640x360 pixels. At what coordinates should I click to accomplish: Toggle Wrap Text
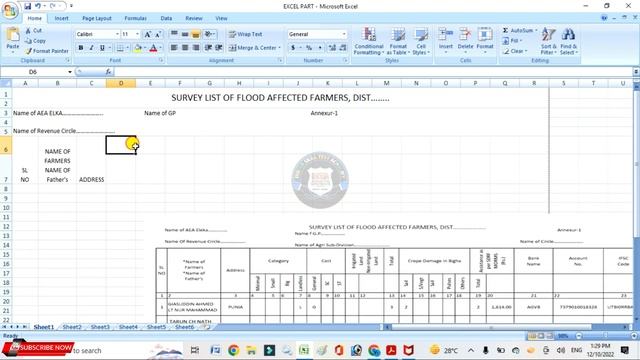click(x=245, y=34)
